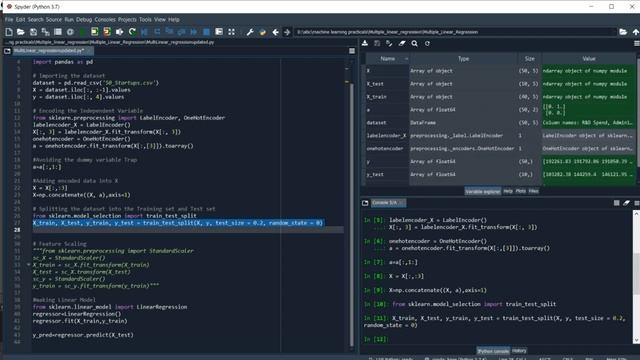
Task: Open the File menu
Action: click(x=9, y=19)
